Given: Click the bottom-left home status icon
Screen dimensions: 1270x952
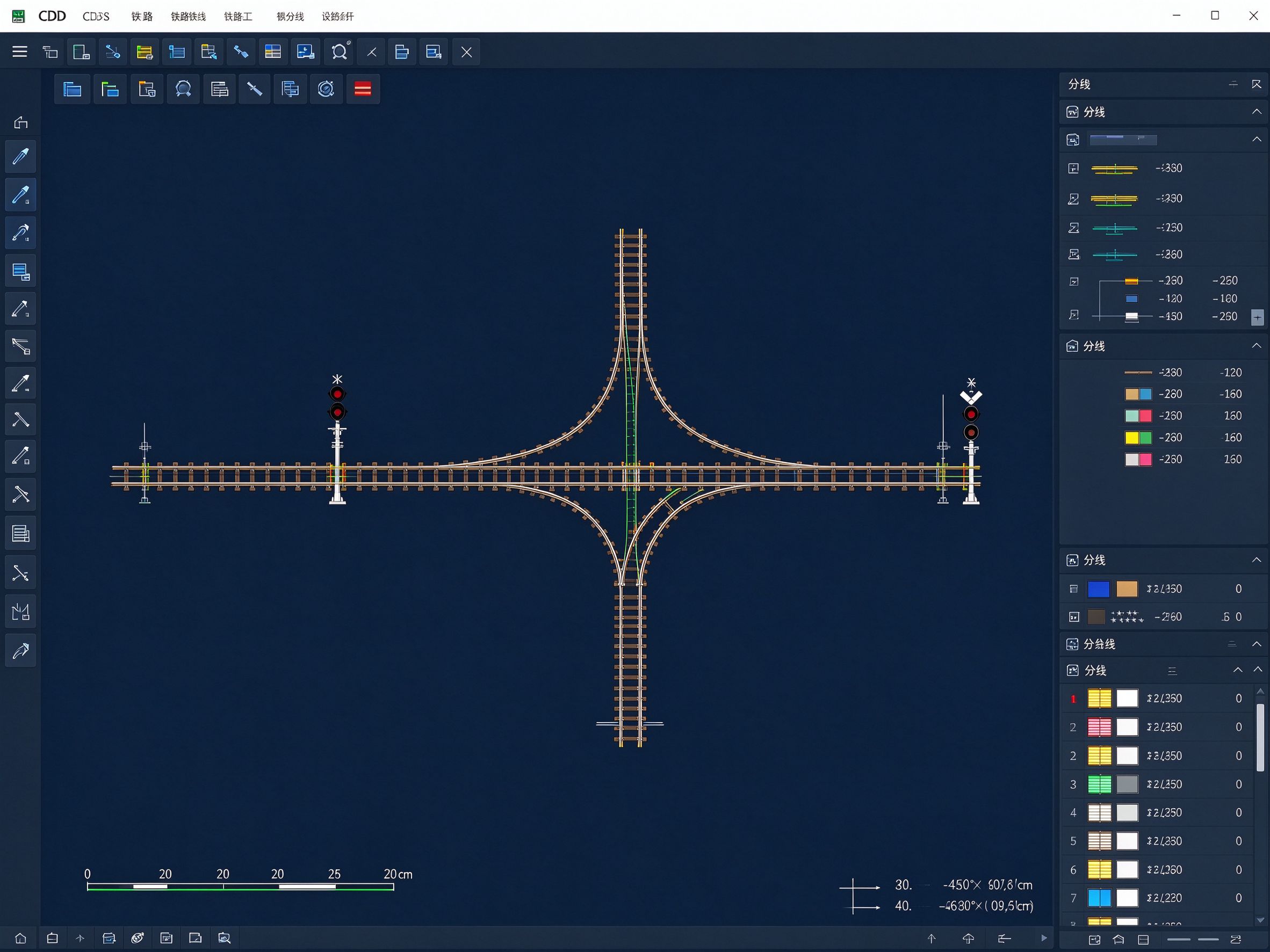Looking at the screenshot, I should (x=20, y=939).
